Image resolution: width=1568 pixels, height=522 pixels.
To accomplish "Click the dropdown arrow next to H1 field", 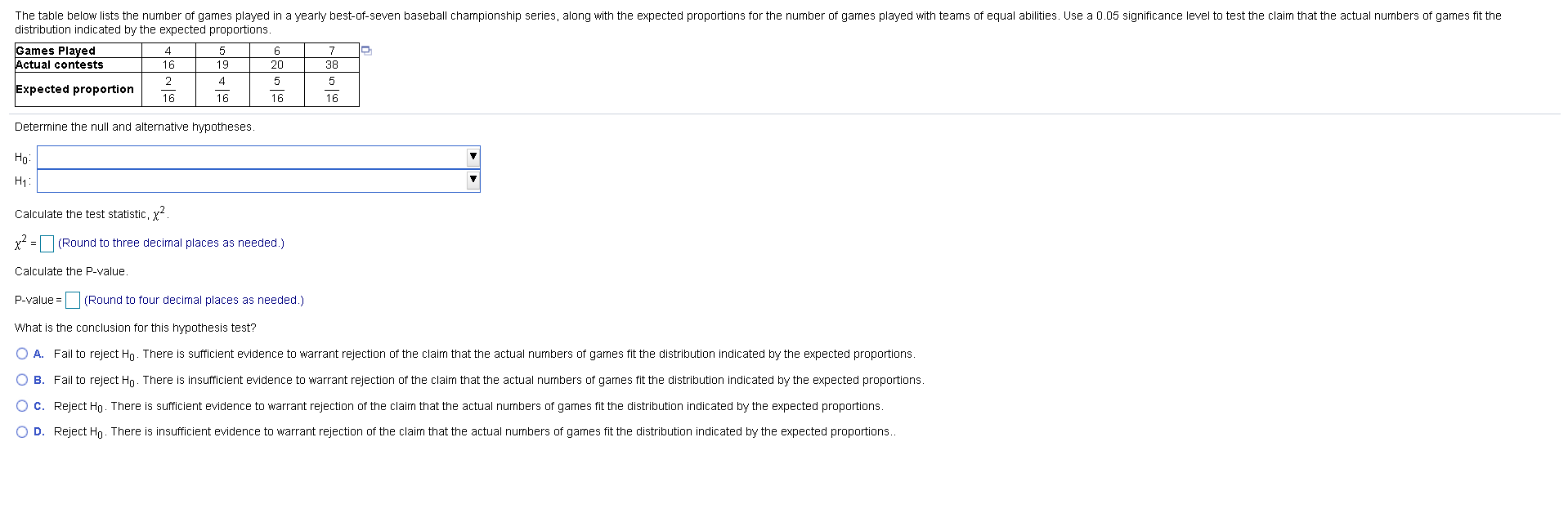I will (x=473, y=178).
